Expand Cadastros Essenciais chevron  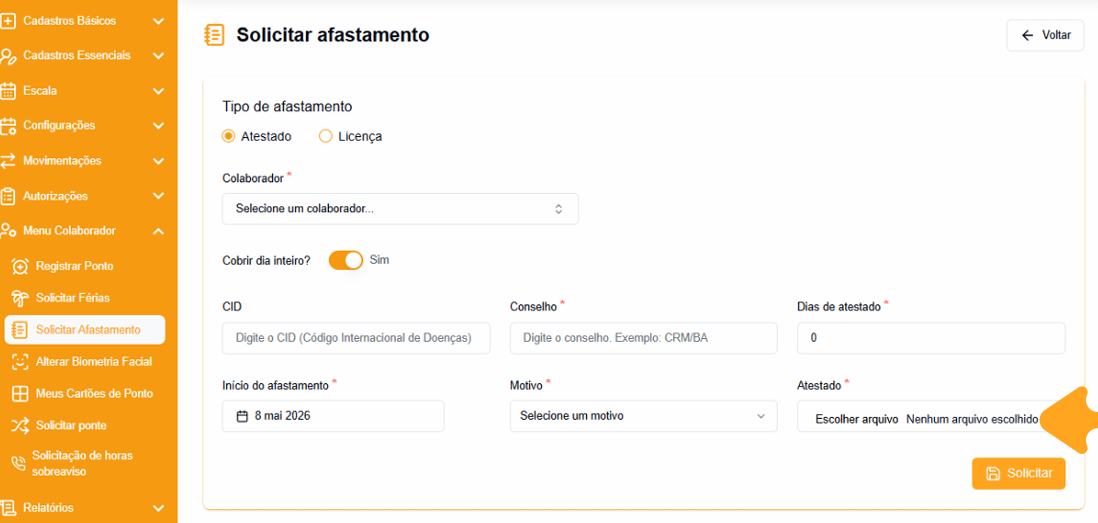[158, 55]
